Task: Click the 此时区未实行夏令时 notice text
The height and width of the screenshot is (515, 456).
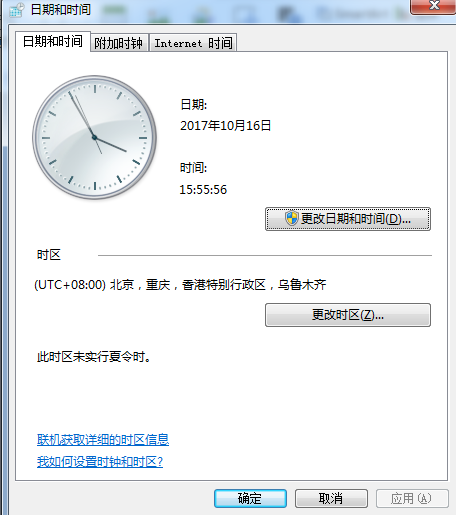Action: (94, 357)
